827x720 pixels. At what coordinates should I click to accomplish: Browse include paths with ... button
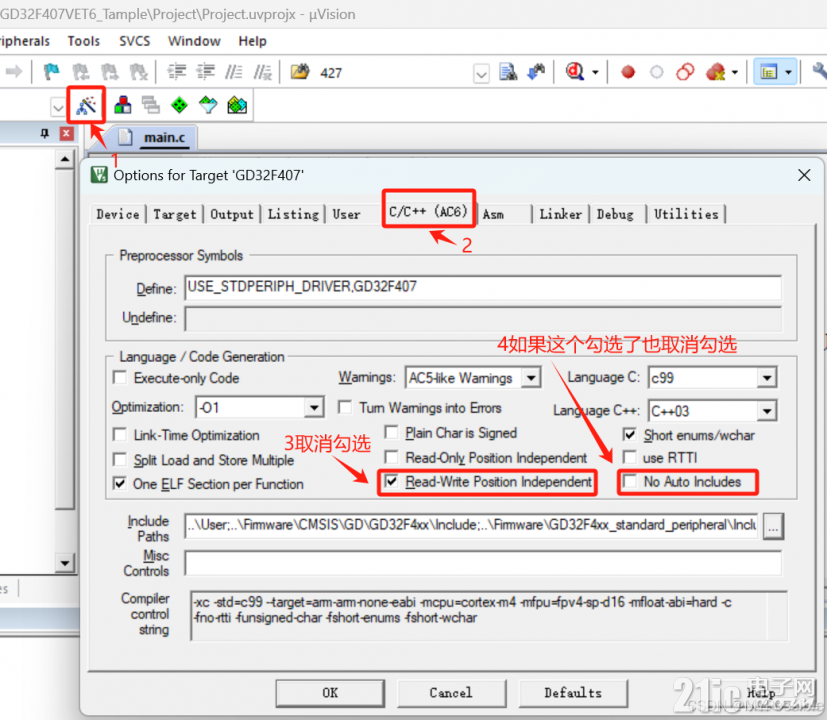[x=773, y=526]
